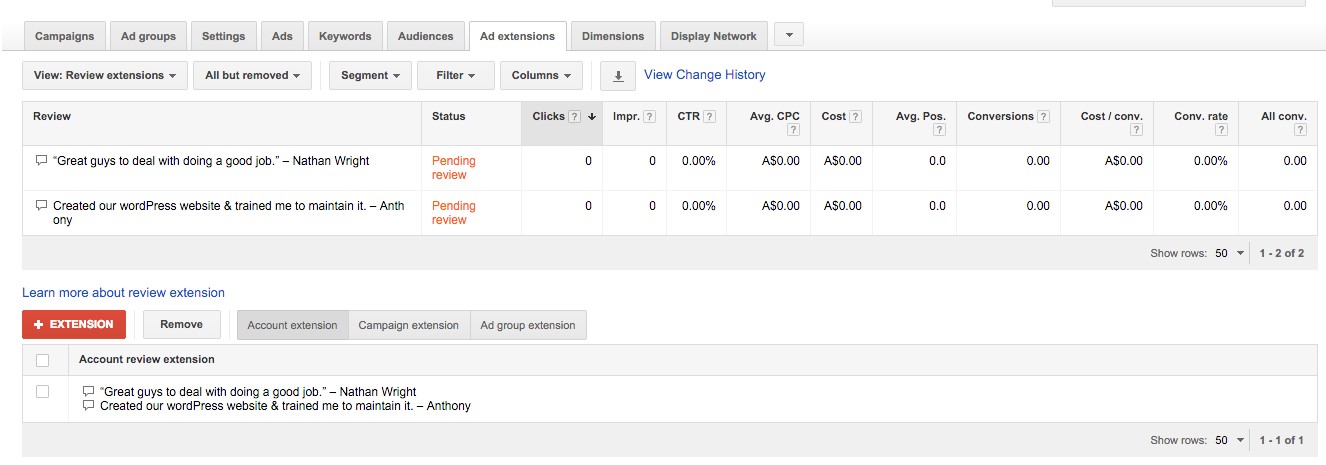Open help tooltip for Cost column
Image resolution: width=1326 pixels, height=465 pixels.
pyautogui.click(x=856, y=117)
